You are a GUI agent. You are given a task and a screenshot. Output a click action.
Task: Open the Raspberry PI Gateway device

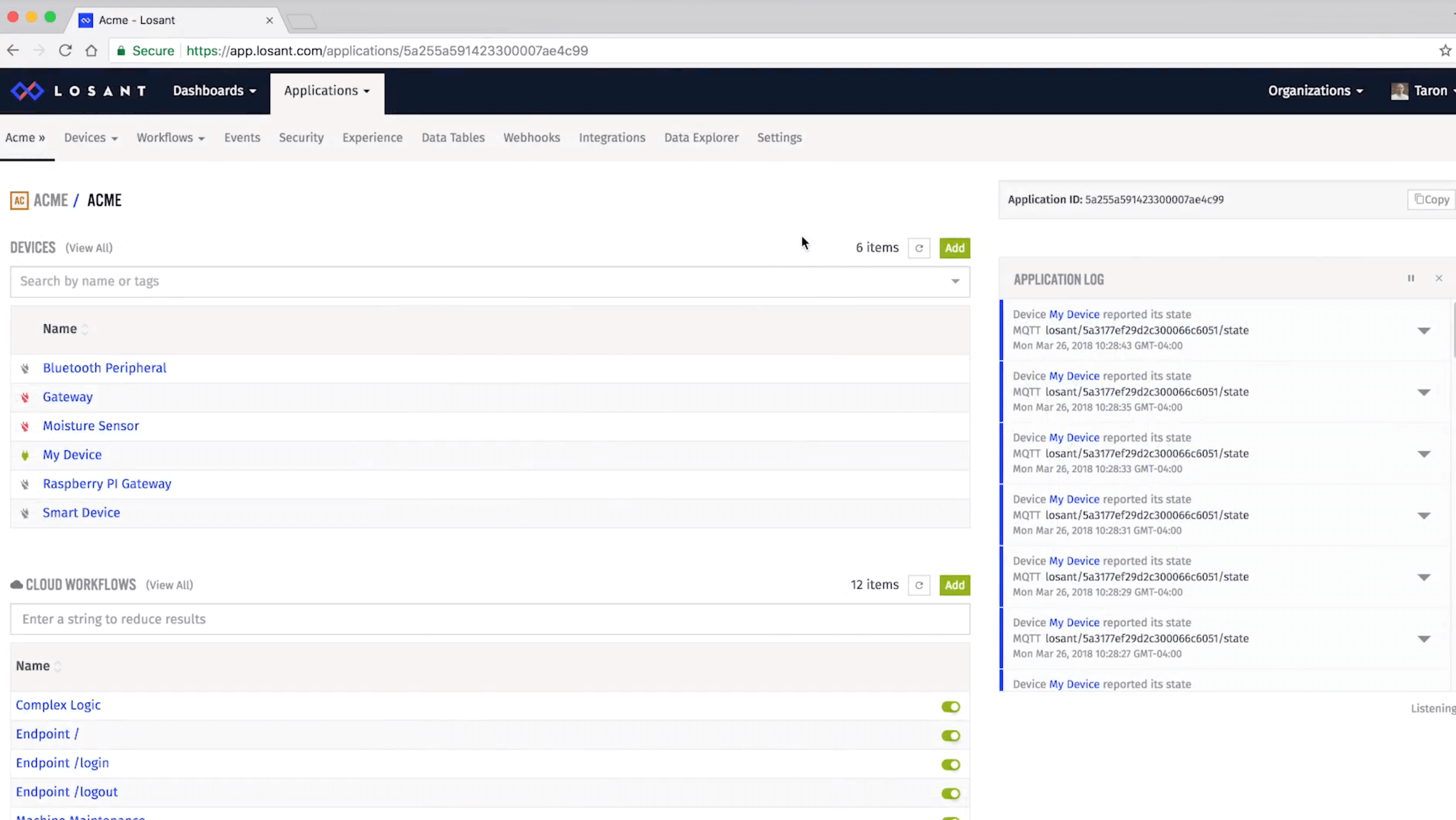pyautogui.click(x=107, y=483)
